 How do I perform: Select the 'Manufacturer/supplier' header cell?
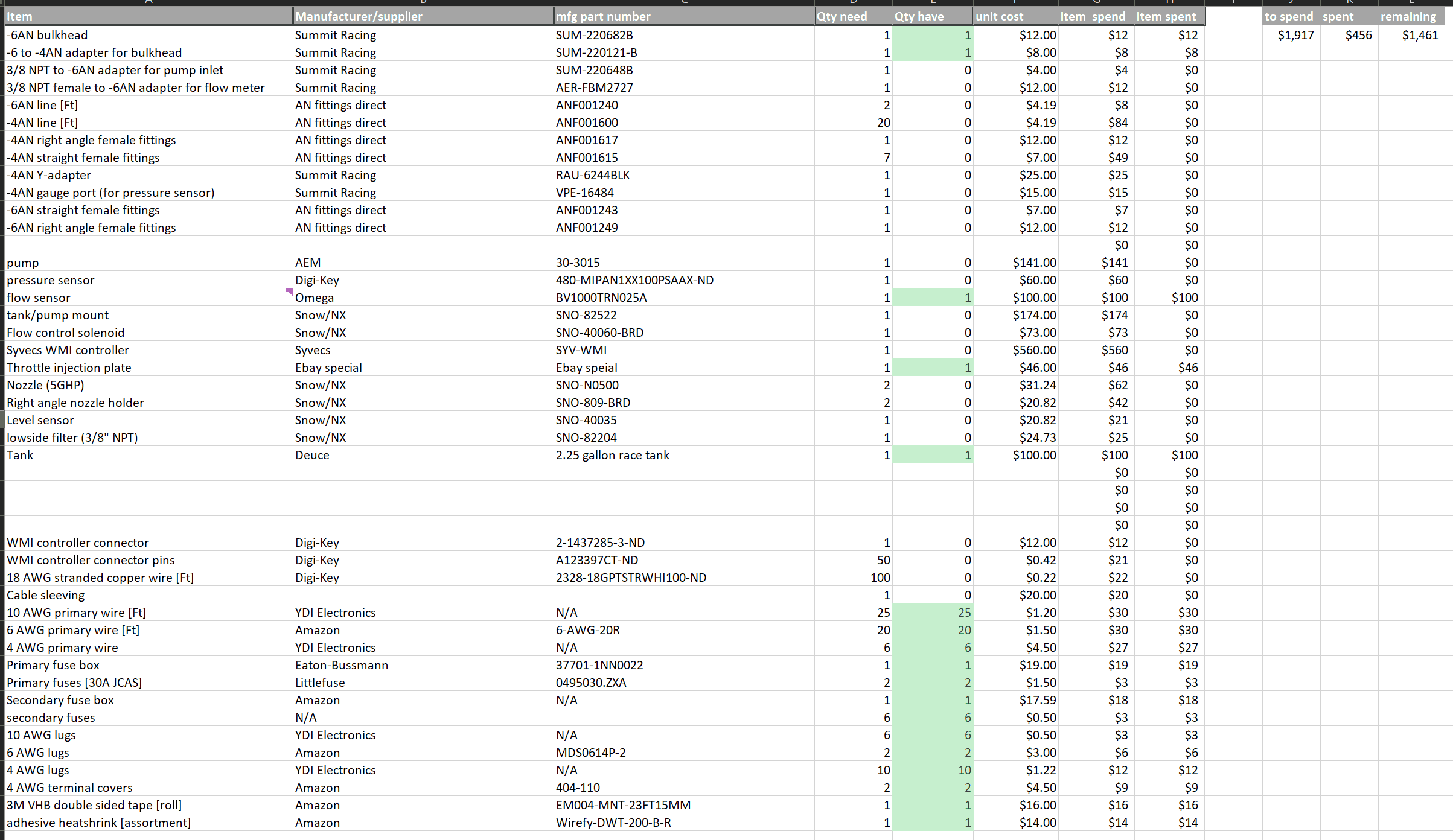pos(423,16)
